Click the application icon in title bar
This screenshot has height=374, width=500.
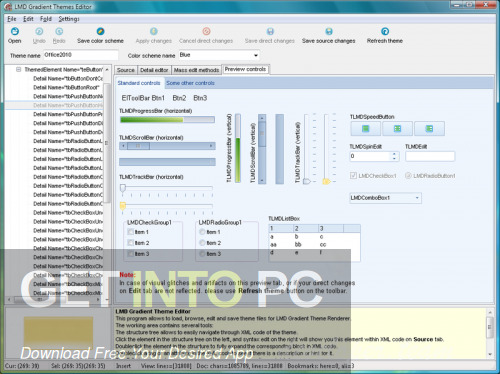8,6
